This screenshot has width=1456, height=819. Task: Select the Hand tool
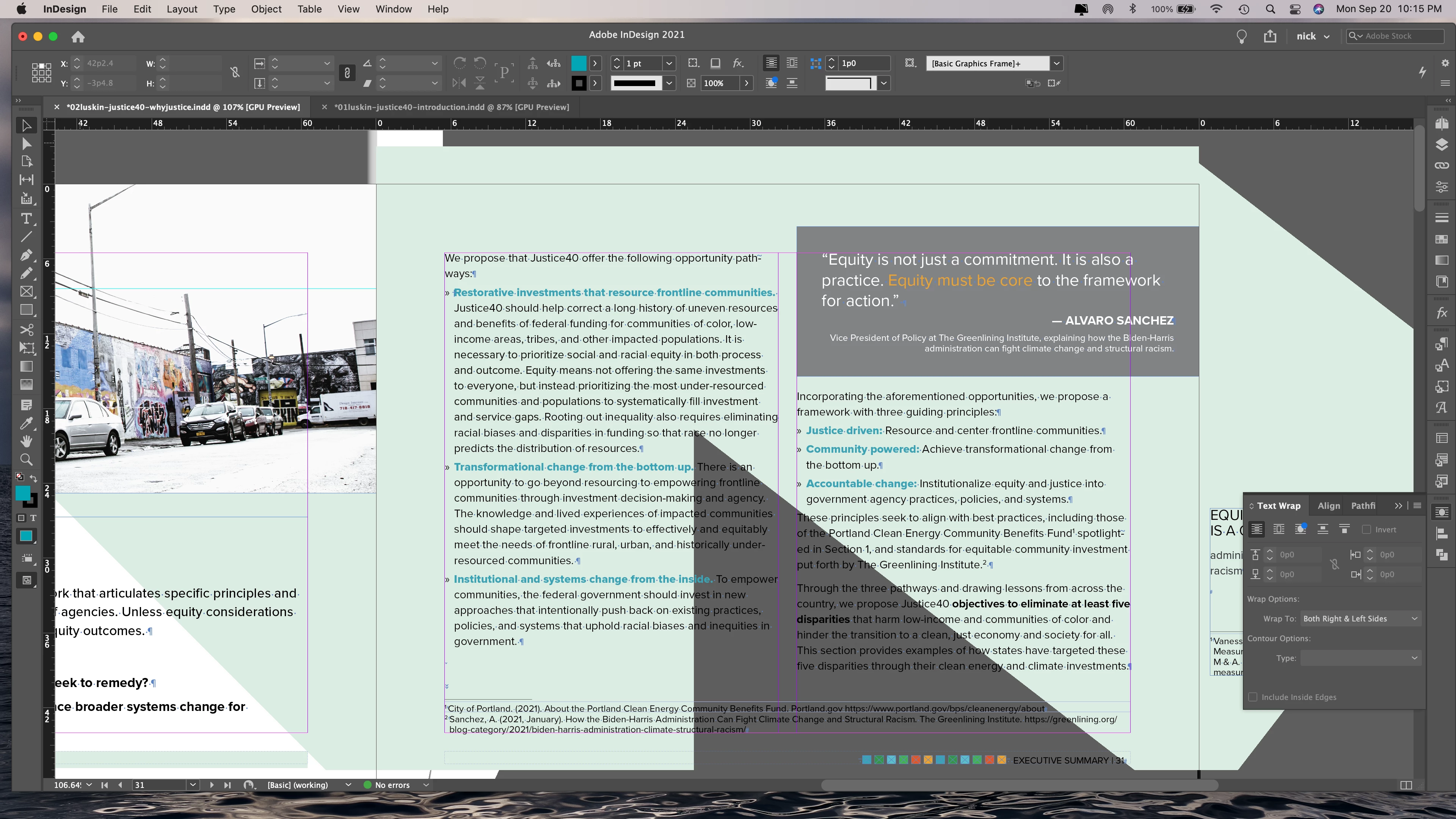click(x=26, y=441)
